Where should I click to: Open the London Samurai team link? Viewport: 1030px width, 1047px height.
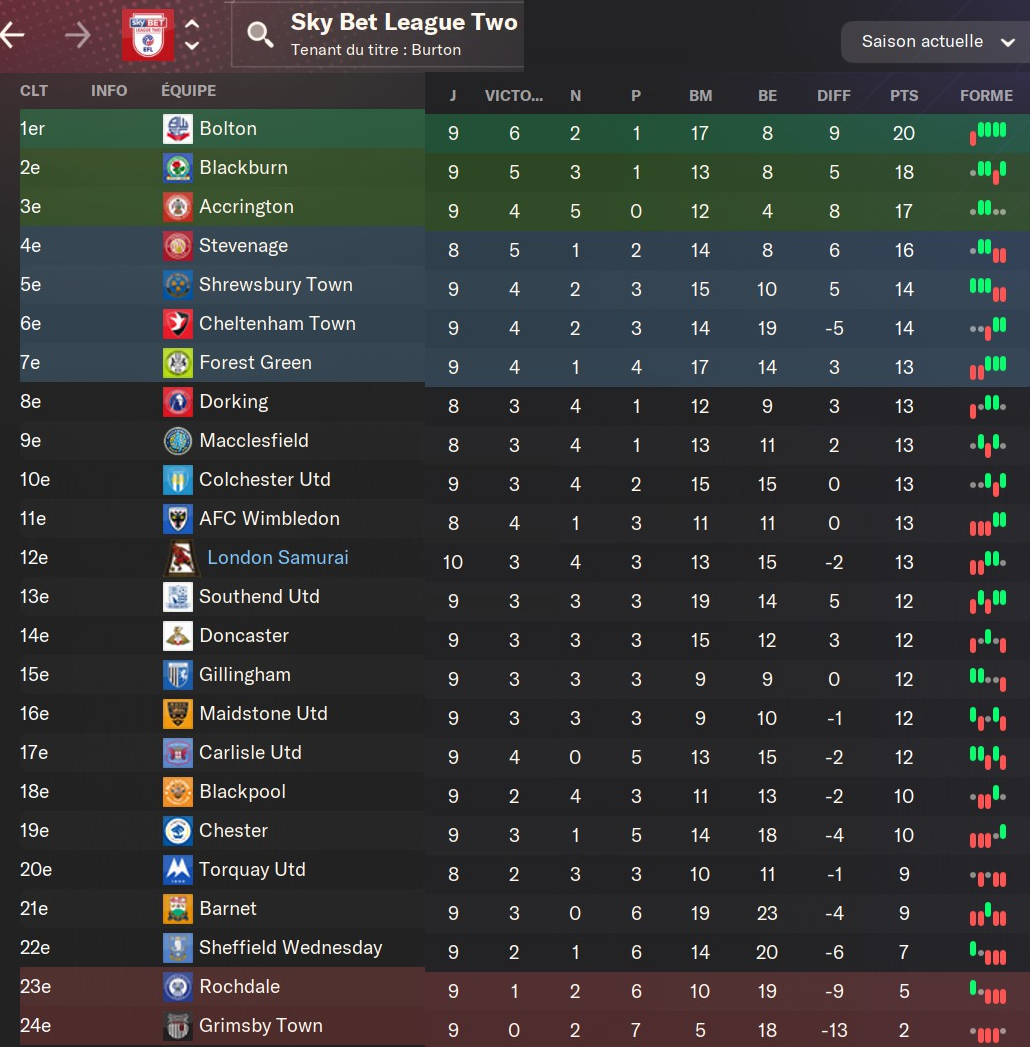click(278, 558)
